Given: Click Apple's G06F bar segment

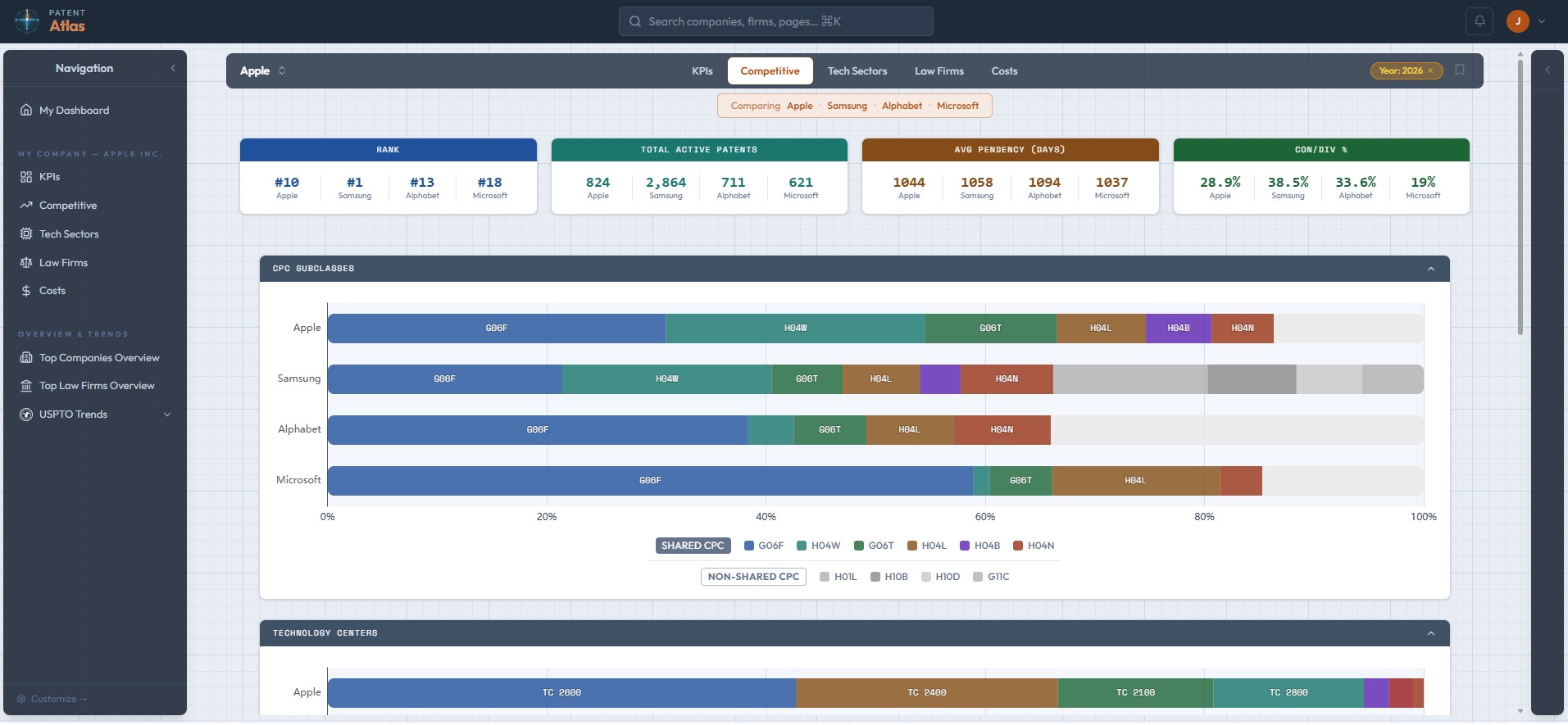Looking at the screenshot, I should point(497,329).
